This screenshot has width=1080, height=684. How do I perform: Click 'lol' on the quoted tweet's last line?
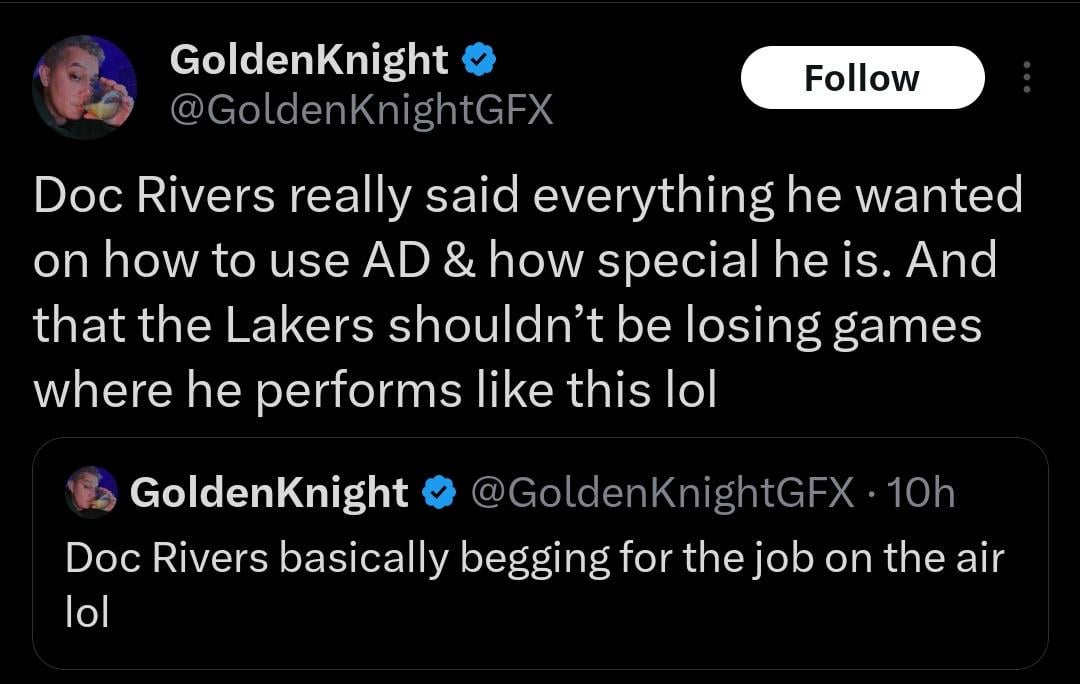coord(86,612)
